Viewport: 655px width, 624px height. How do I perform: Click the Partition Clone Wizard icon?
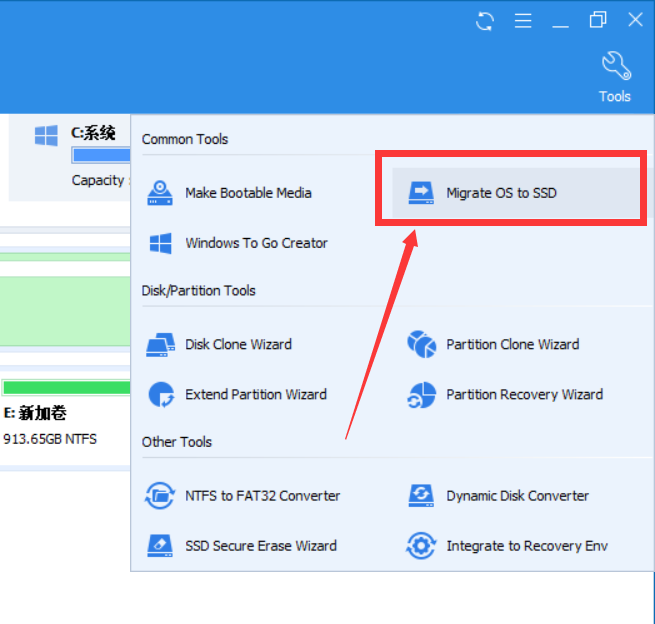click(421, 344)
